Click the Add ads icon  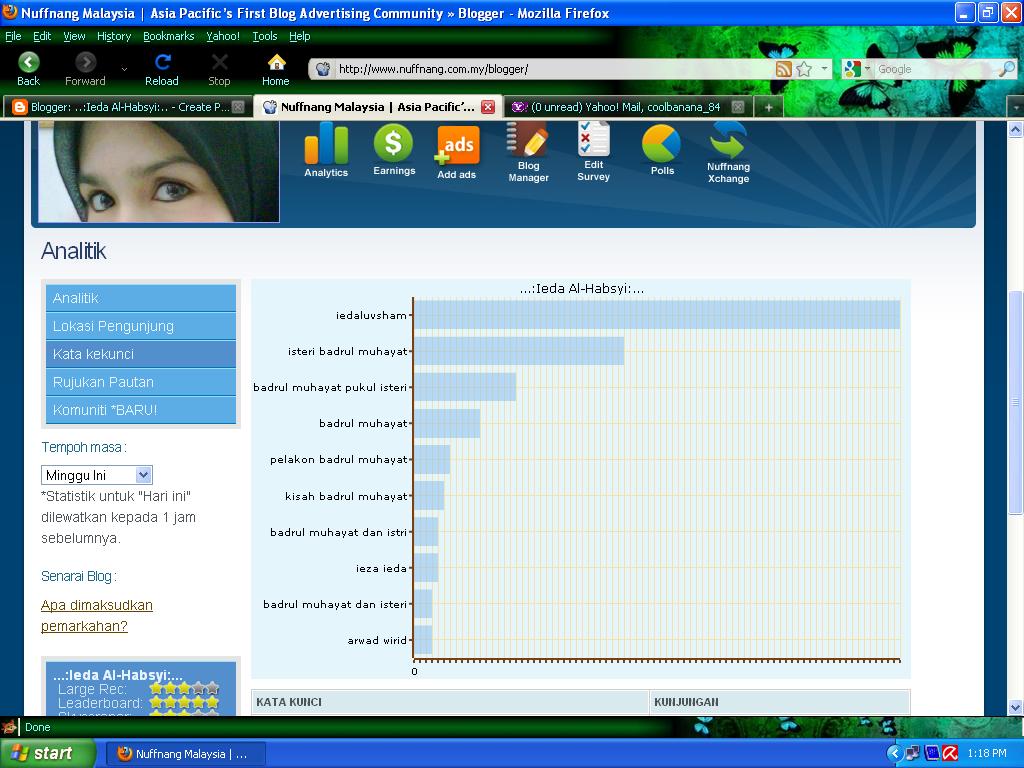tap(457, 152)
